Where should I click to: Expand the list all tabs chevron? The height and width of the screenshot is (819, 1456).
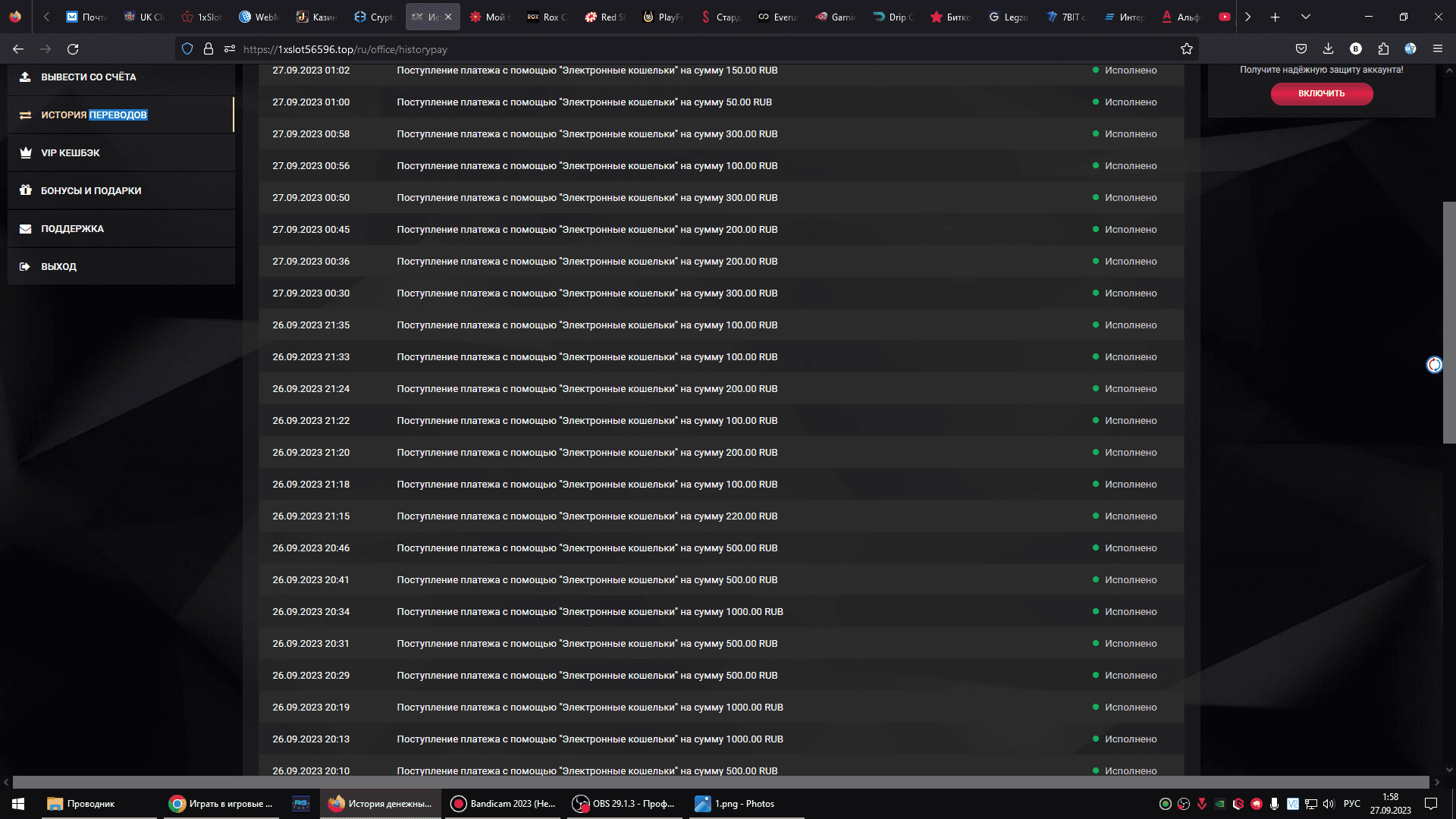coord(1305,17)
